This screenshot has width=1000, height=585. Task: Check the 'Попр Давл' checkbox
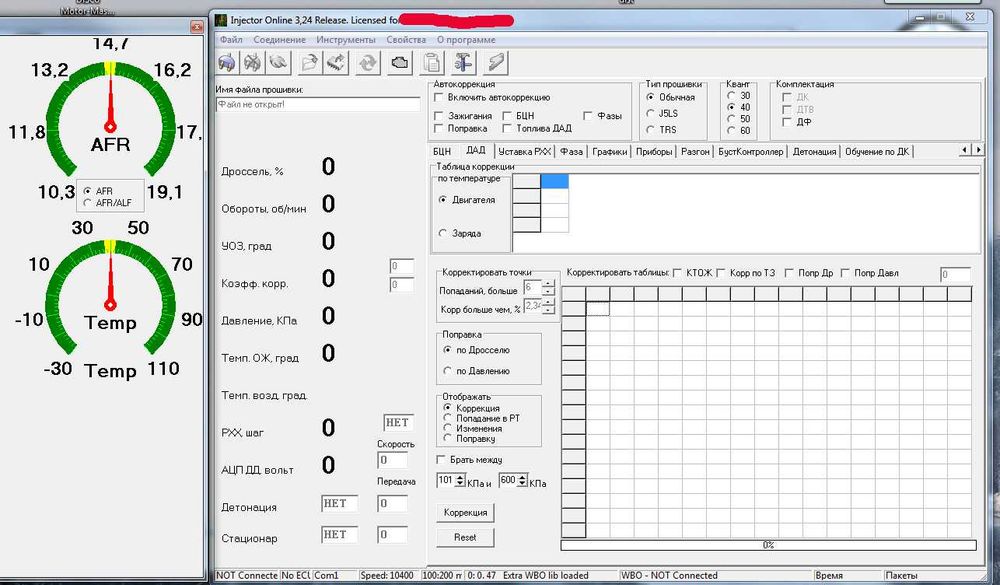(x=845, y=273)
